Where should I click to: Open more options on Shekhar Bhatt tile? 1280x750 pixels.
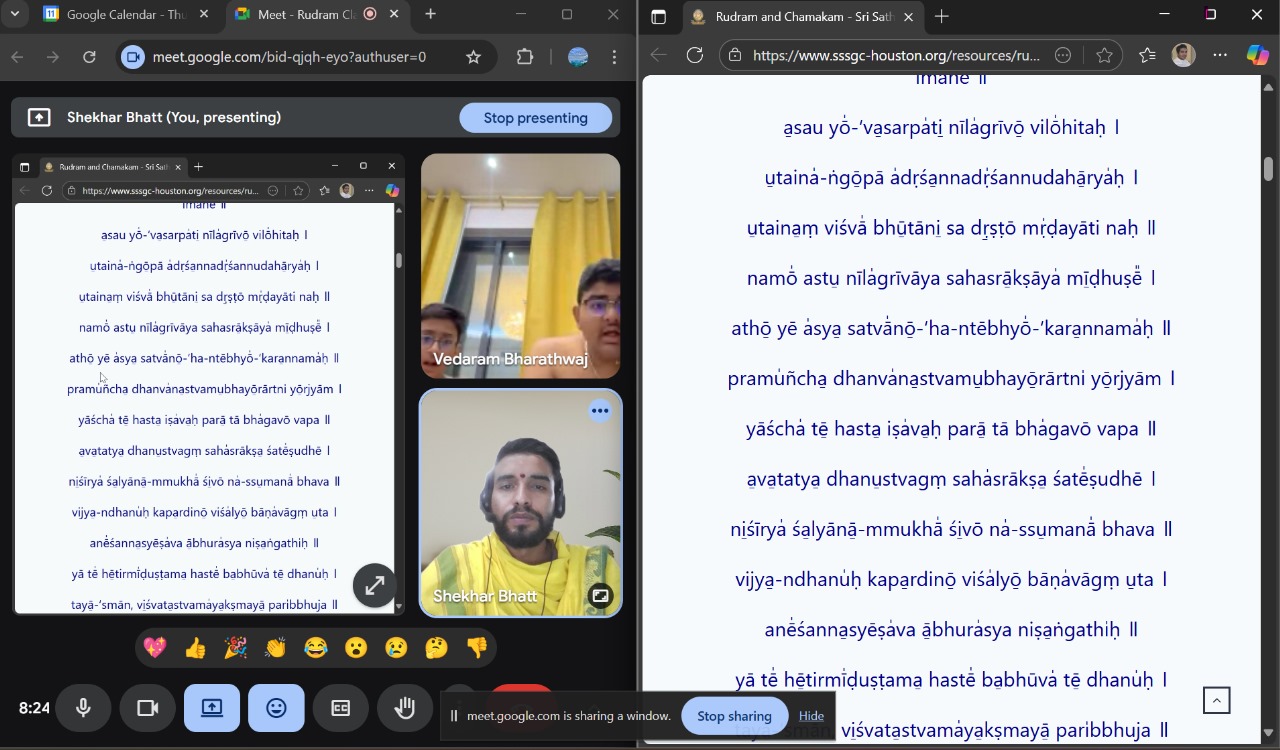[x=600, y=410]
